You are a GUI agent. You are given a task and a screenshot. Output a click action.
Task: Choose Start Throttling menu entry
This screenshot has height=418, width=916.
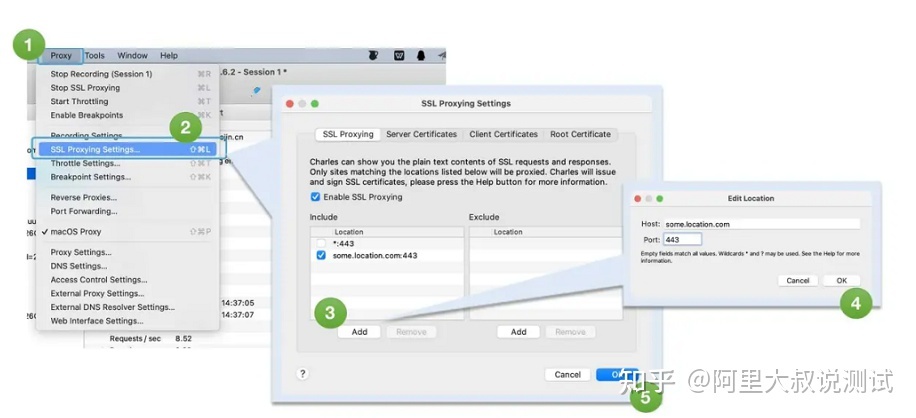coord(127,102)
